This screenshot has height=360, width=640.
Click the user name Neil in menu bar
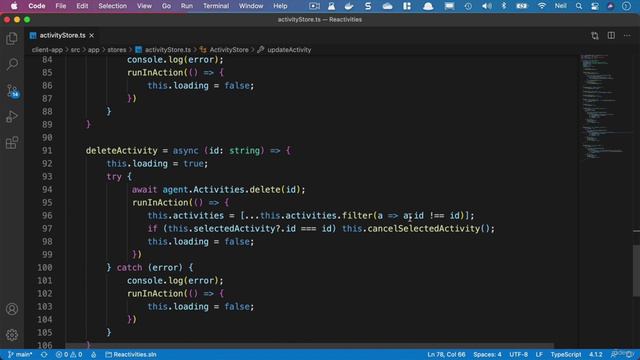pos(560,6)
